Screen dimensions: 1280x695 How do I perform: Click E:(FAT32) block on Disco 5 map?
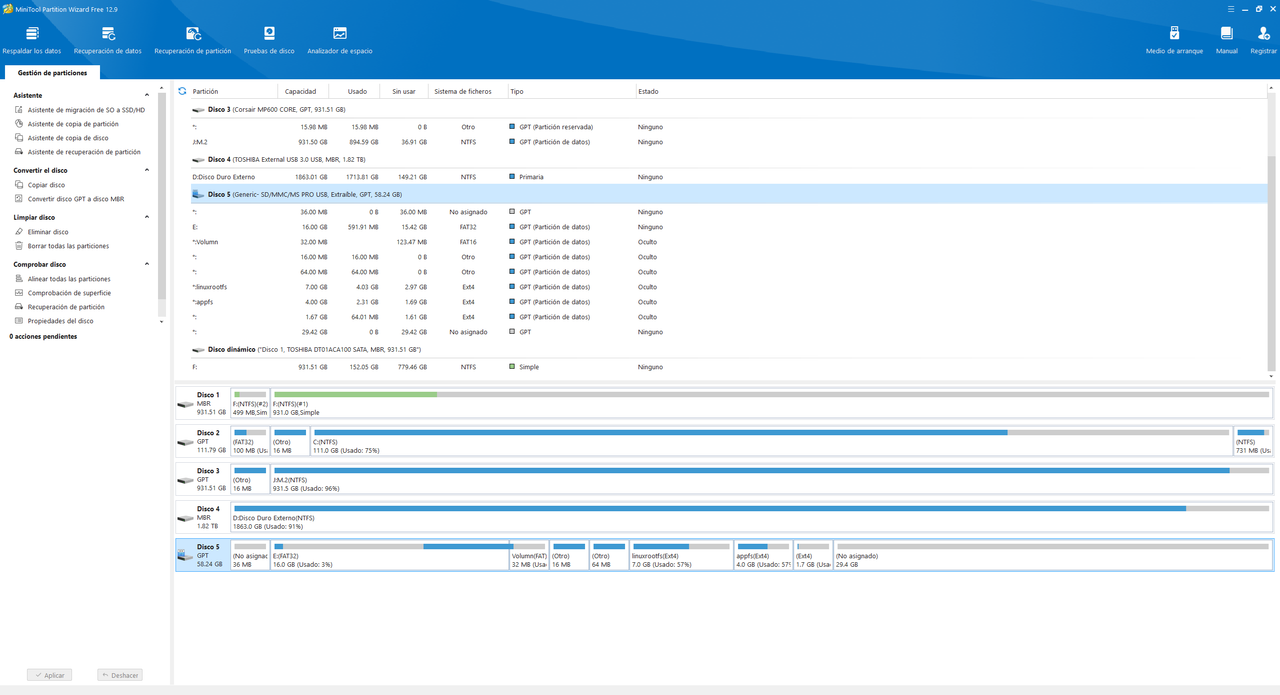[390, 556]
